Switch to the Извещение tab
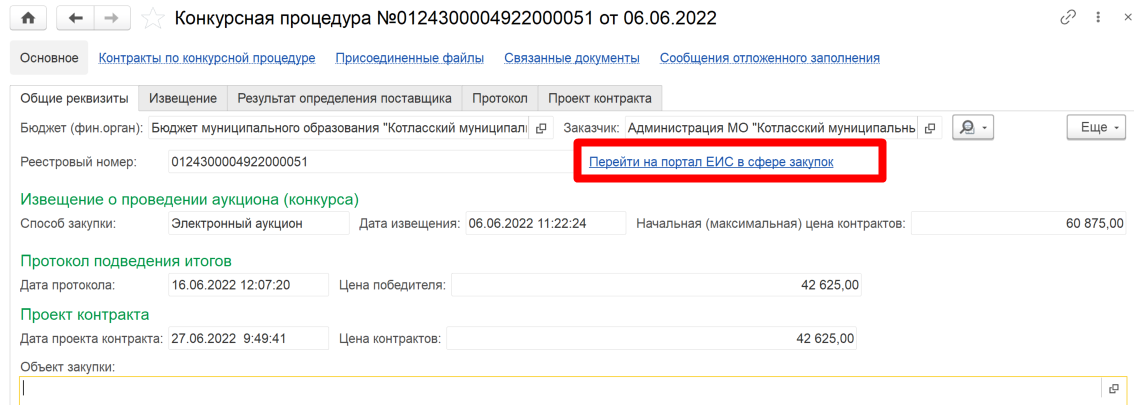 [x=183, y=98]
